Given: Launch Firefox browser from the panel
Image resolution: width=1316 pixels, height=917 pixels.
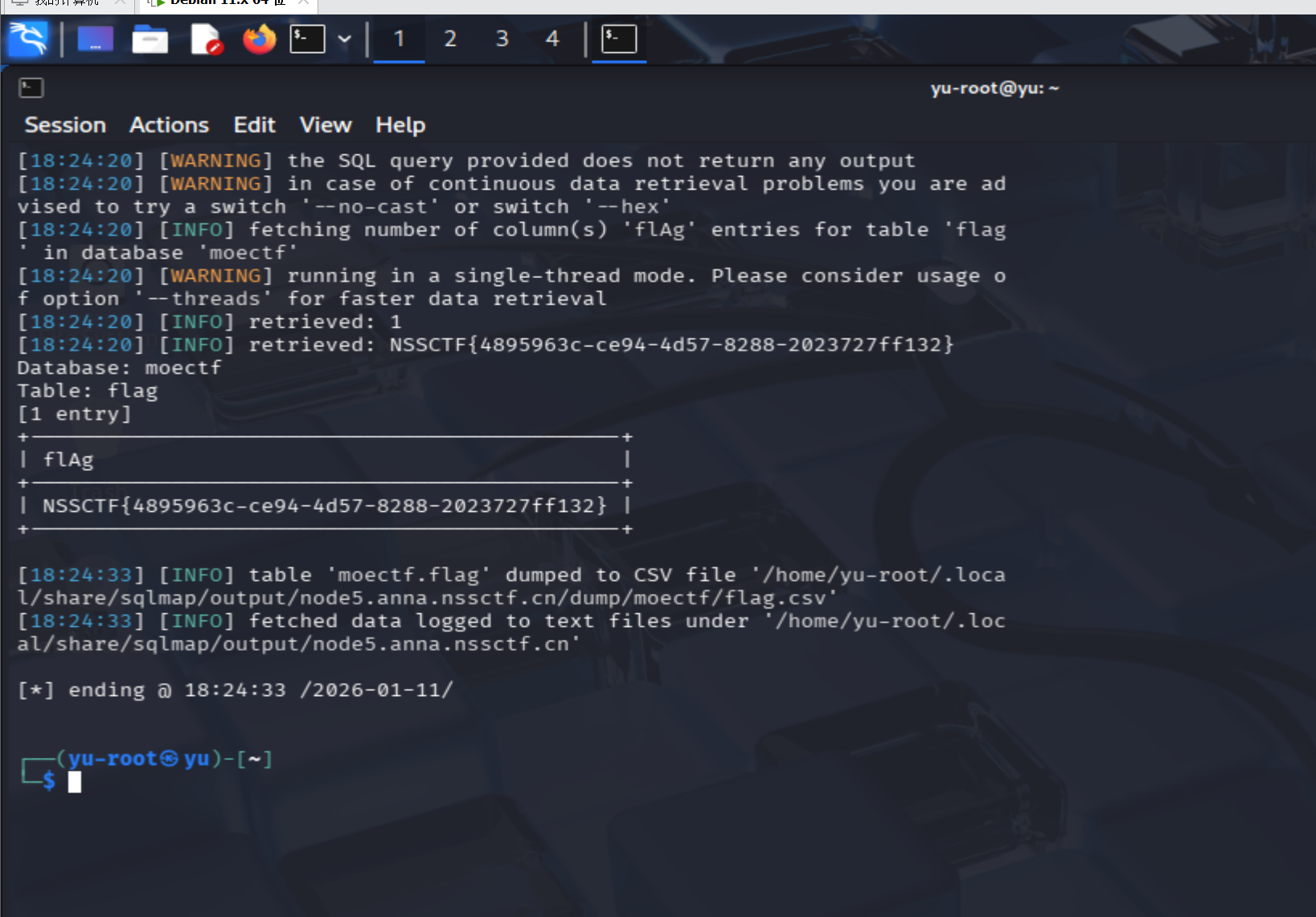Looking at the screenshot, I should point(259,39).
